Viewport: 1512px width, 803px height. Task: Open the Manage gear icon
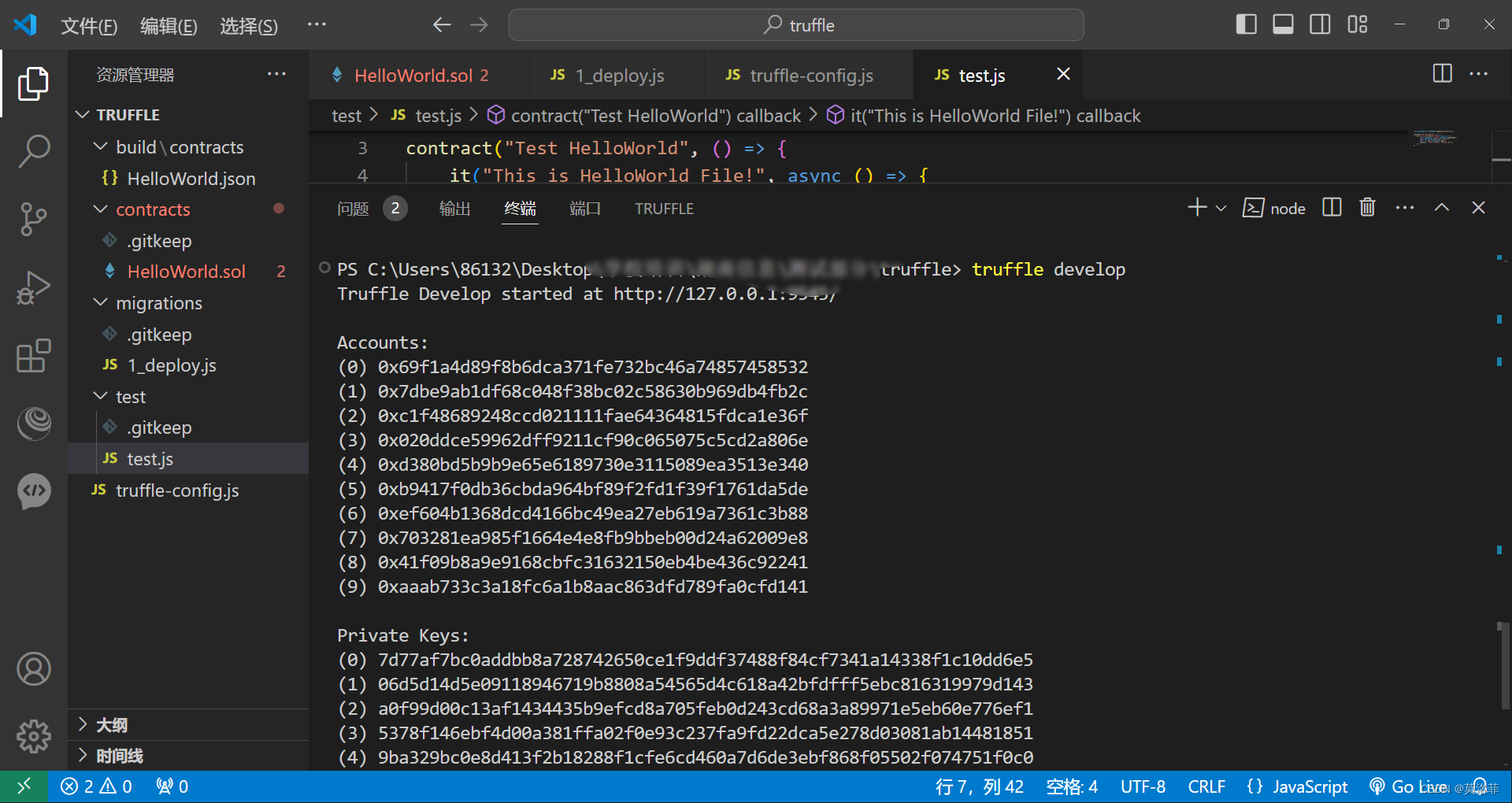(x=33, y=737)
